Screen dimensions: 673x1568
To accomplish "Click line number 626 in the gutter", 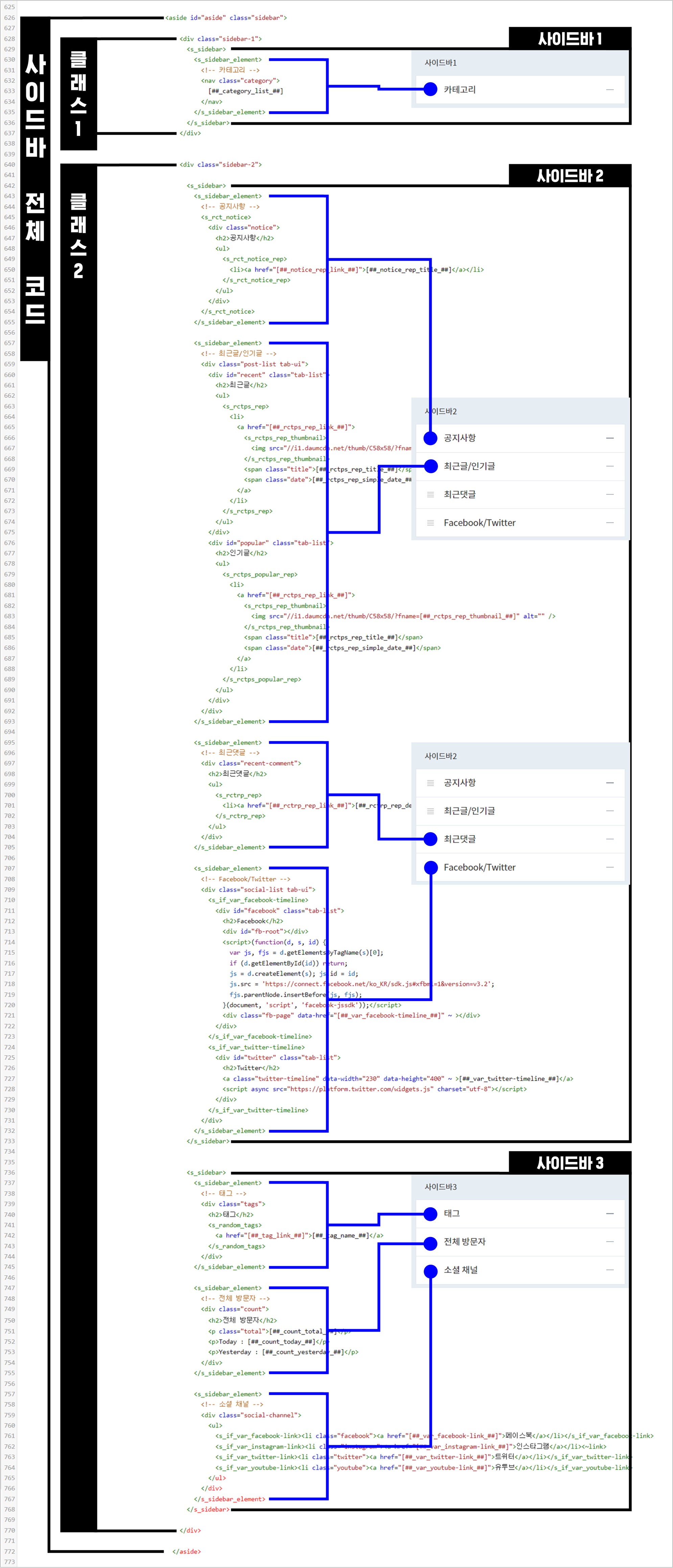I will coord(9,18).
